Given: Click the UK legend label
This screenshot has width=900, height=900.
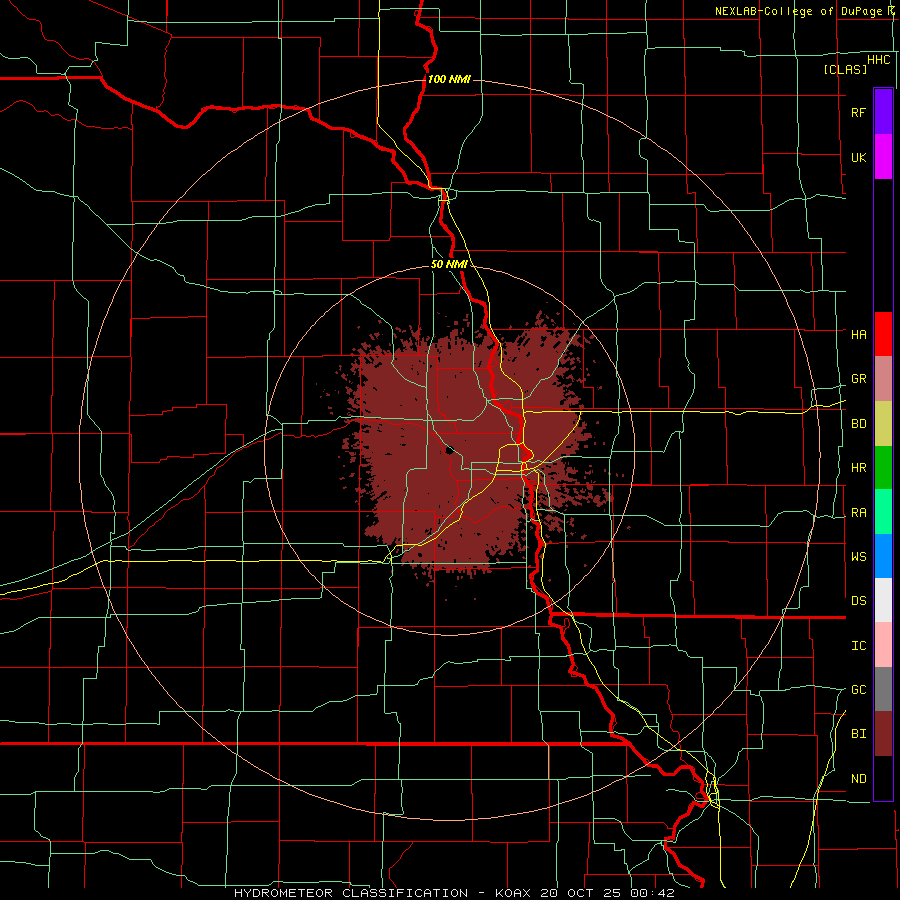Looking at the screenshot, I should pyautogui.click(x=858, y=157).
